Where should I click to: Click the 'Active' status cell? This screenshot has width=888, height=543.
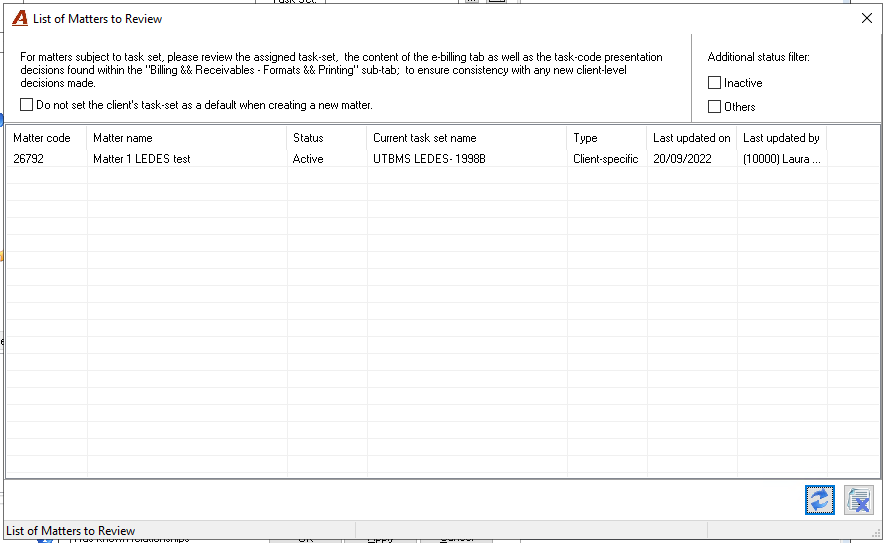tap(327, 159)
